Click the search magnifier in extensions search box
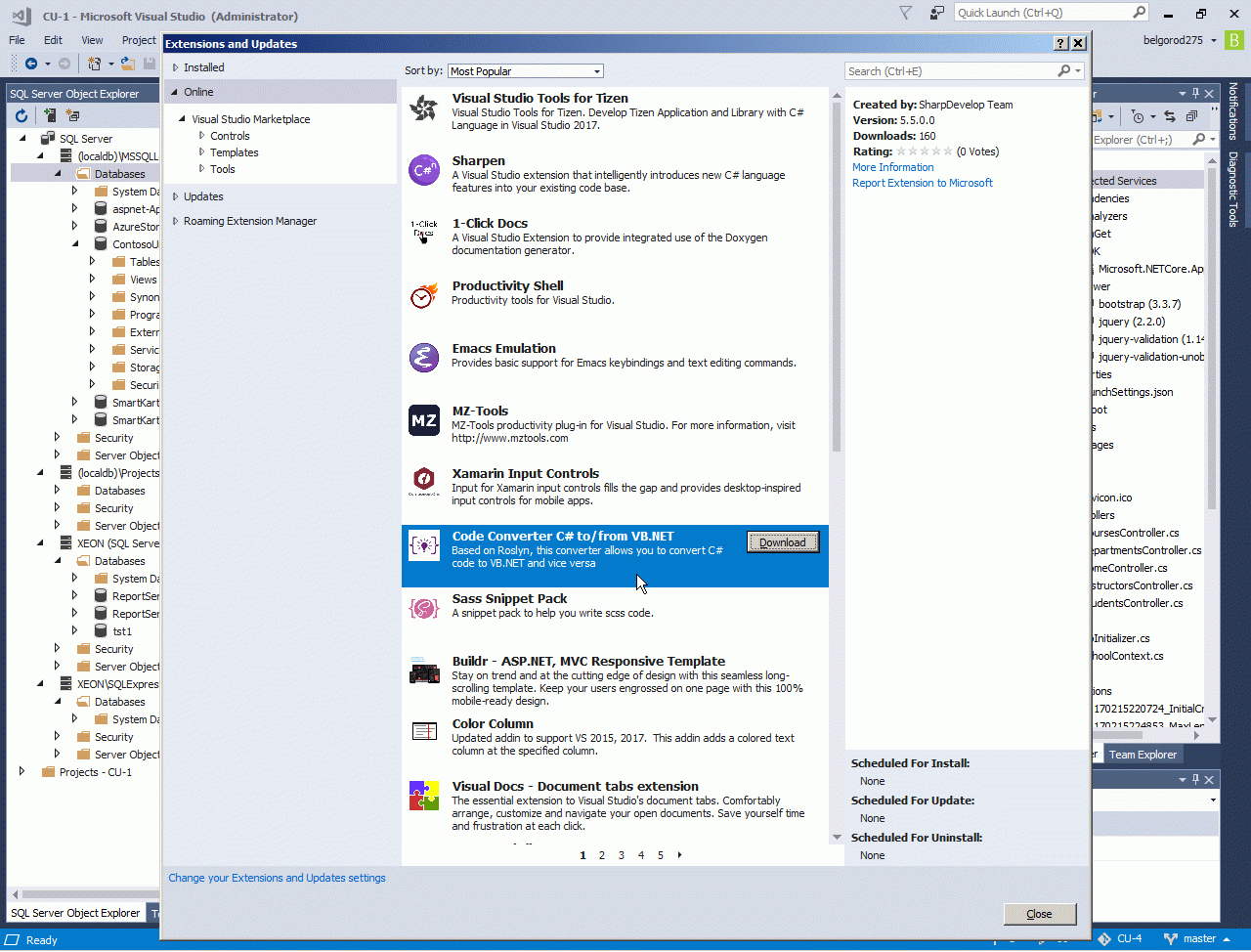This screenshot has width=1251, height=952. click(1063, 71)
